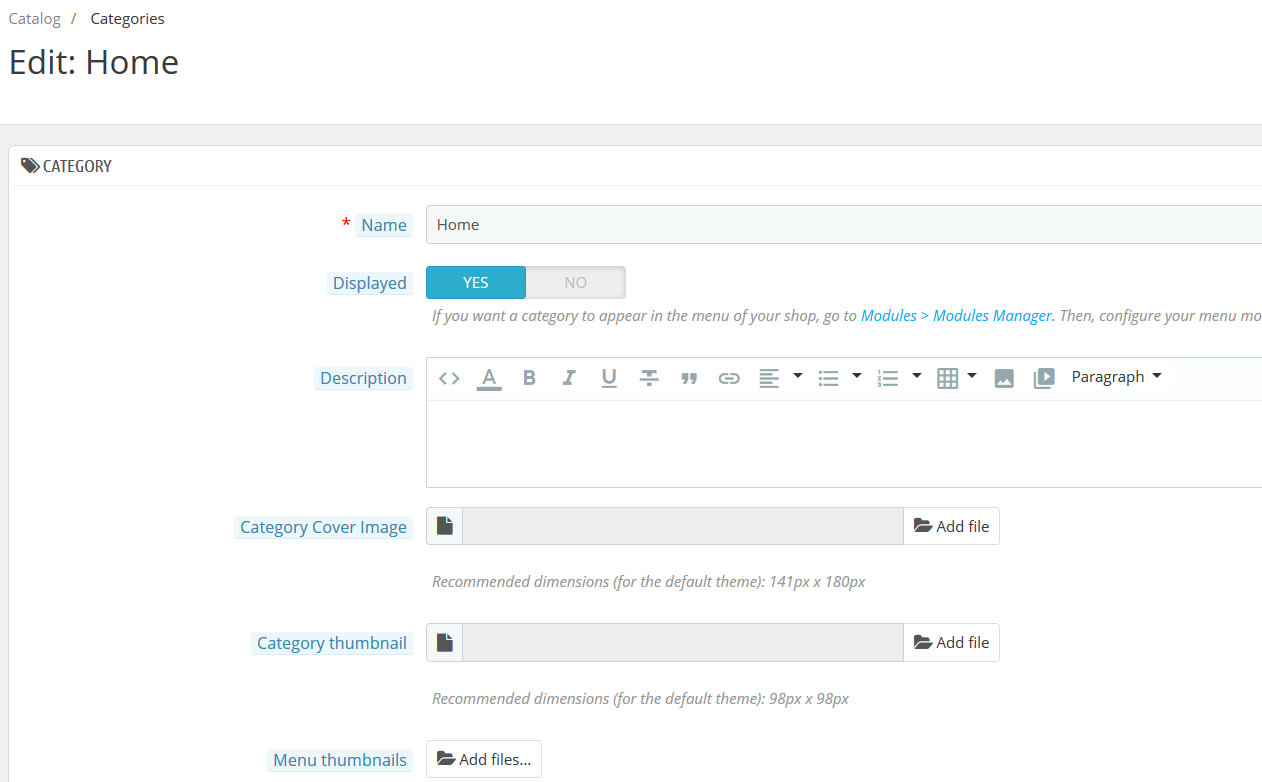Insert a hyperlink in the editor
The height and width of the screenshot is (782, 1262).
pyautogui.click(x=729, y=378)
